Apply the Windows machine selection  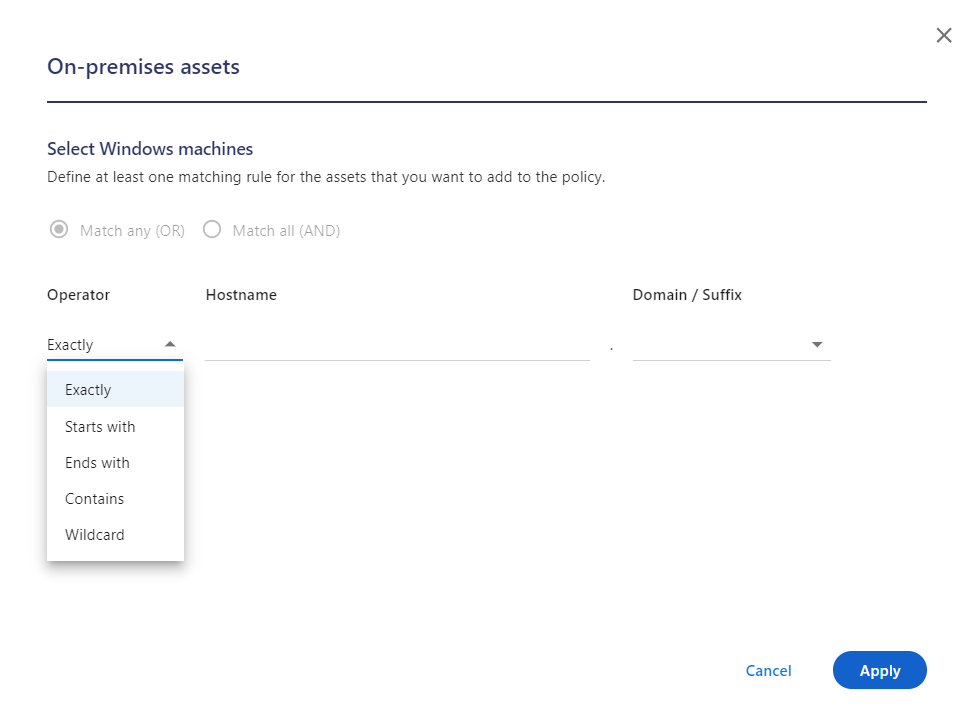coord(879,670)
